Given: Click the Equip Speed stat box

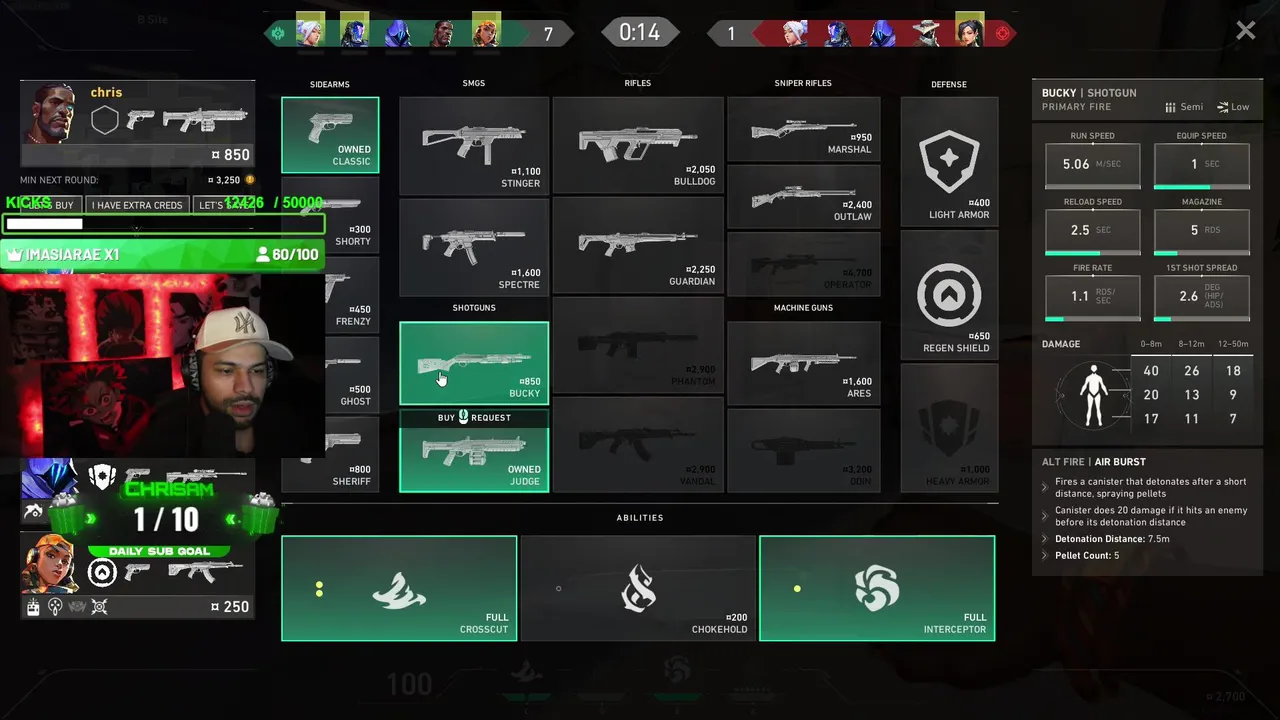Looking at the screenshot, I should click(1202, 166).
